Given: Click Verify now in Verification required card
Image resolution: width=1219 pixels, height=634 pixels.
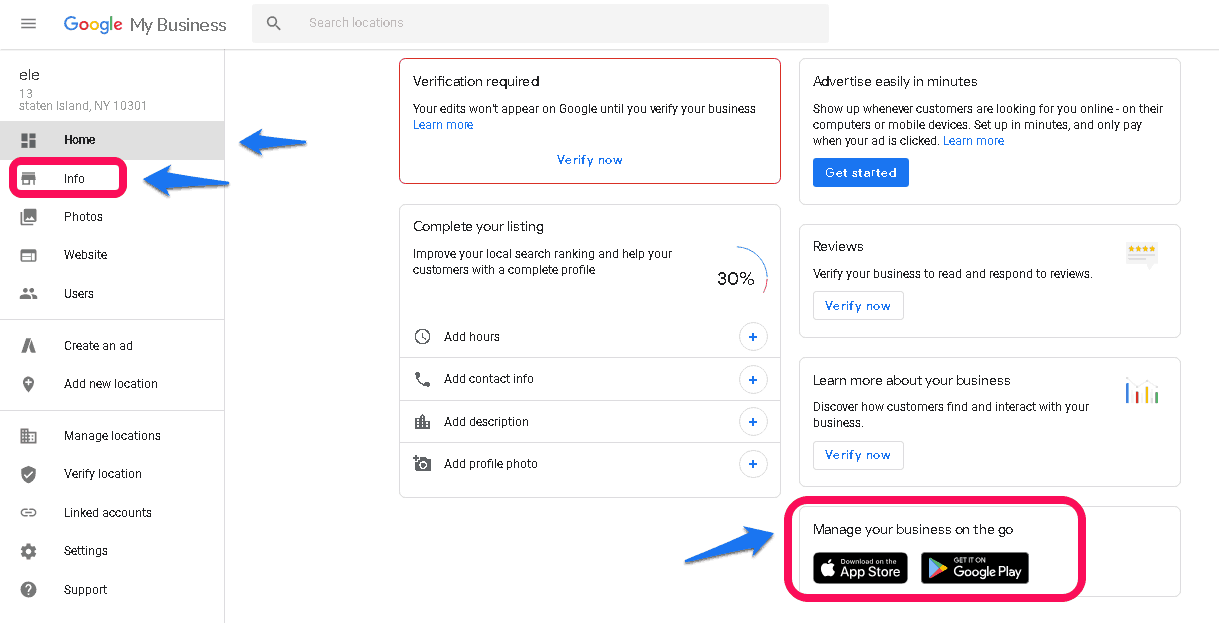Looking at the screenshot, I should pos(590,160).
